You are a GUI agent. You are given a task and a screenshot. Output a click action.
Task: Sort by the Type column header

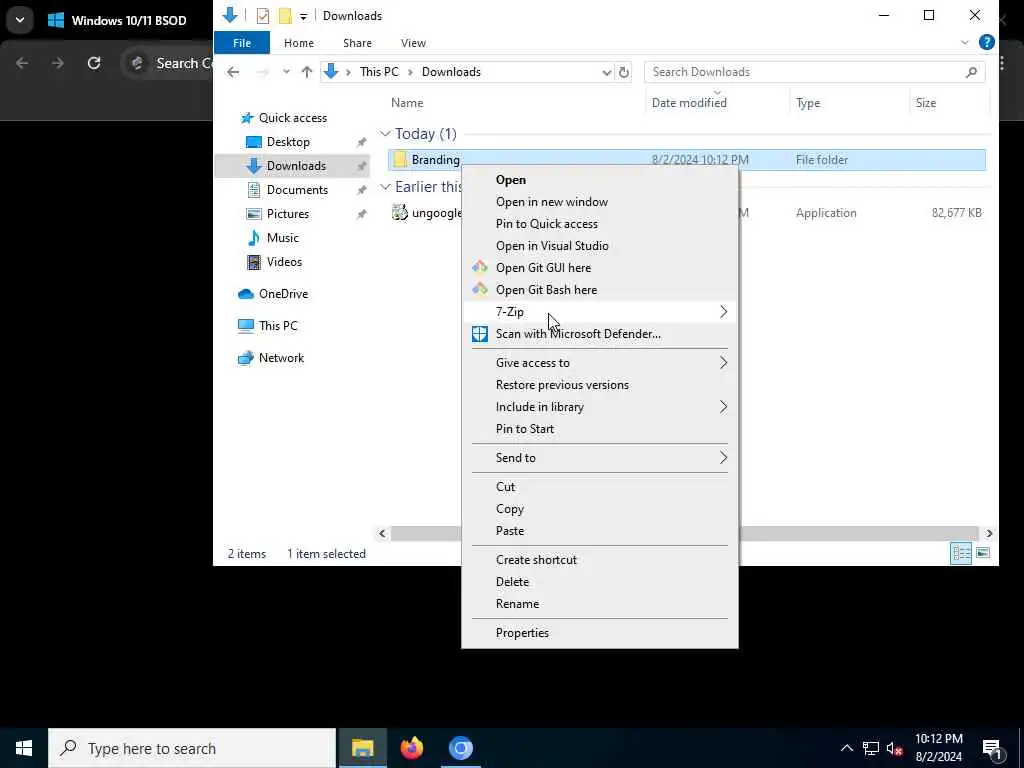[x=848, y=103]
